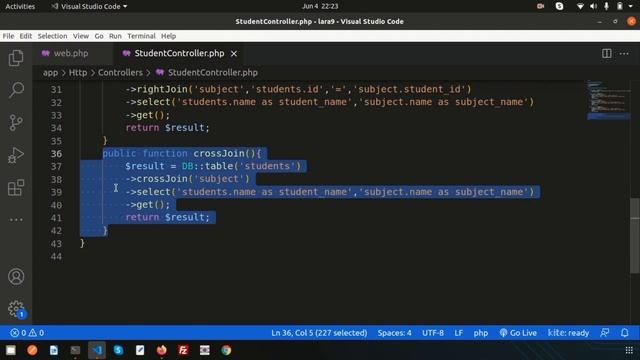Open the screen recording indicator in top bar
Screen dimensions: 640x360
(x=540, y=6)
